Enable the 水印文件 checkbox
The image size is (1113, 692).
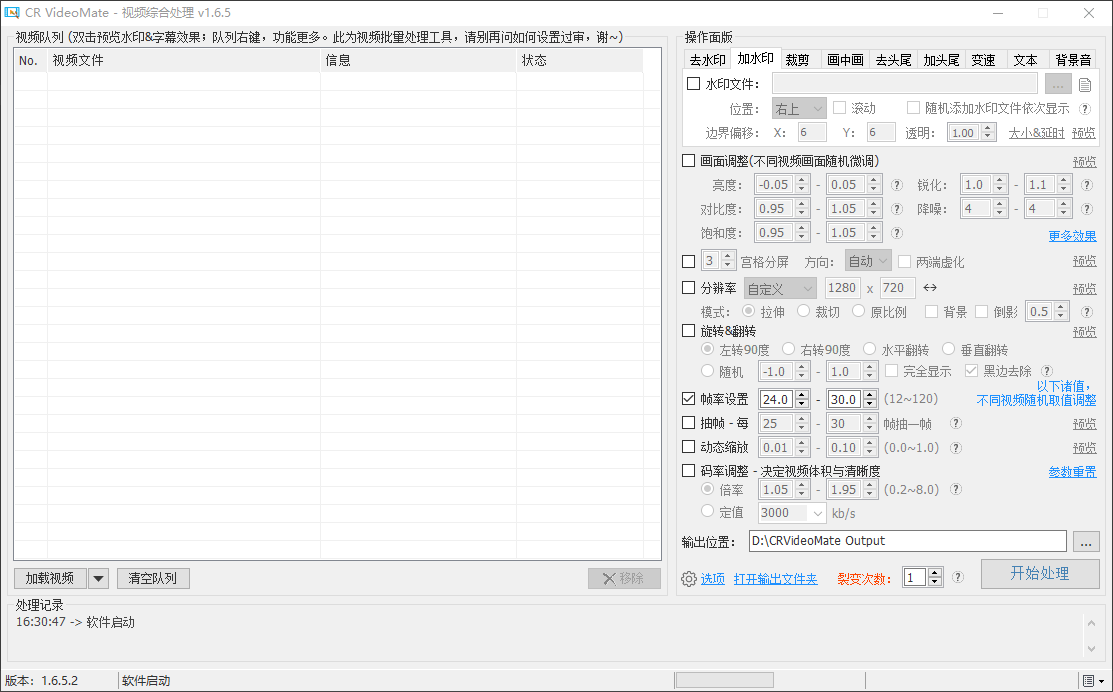[694, 84]
